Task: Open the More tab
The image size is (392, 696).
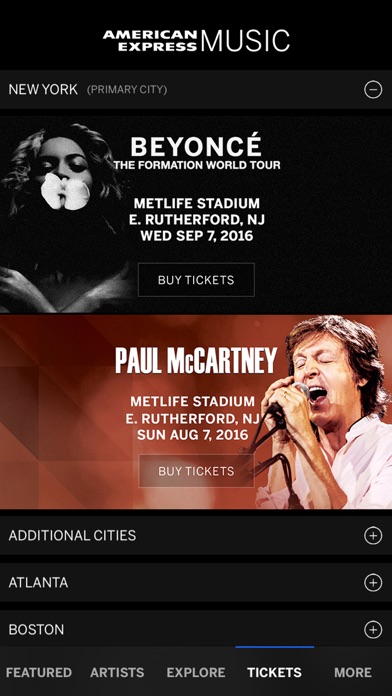Action: click(x=353, y=672)
